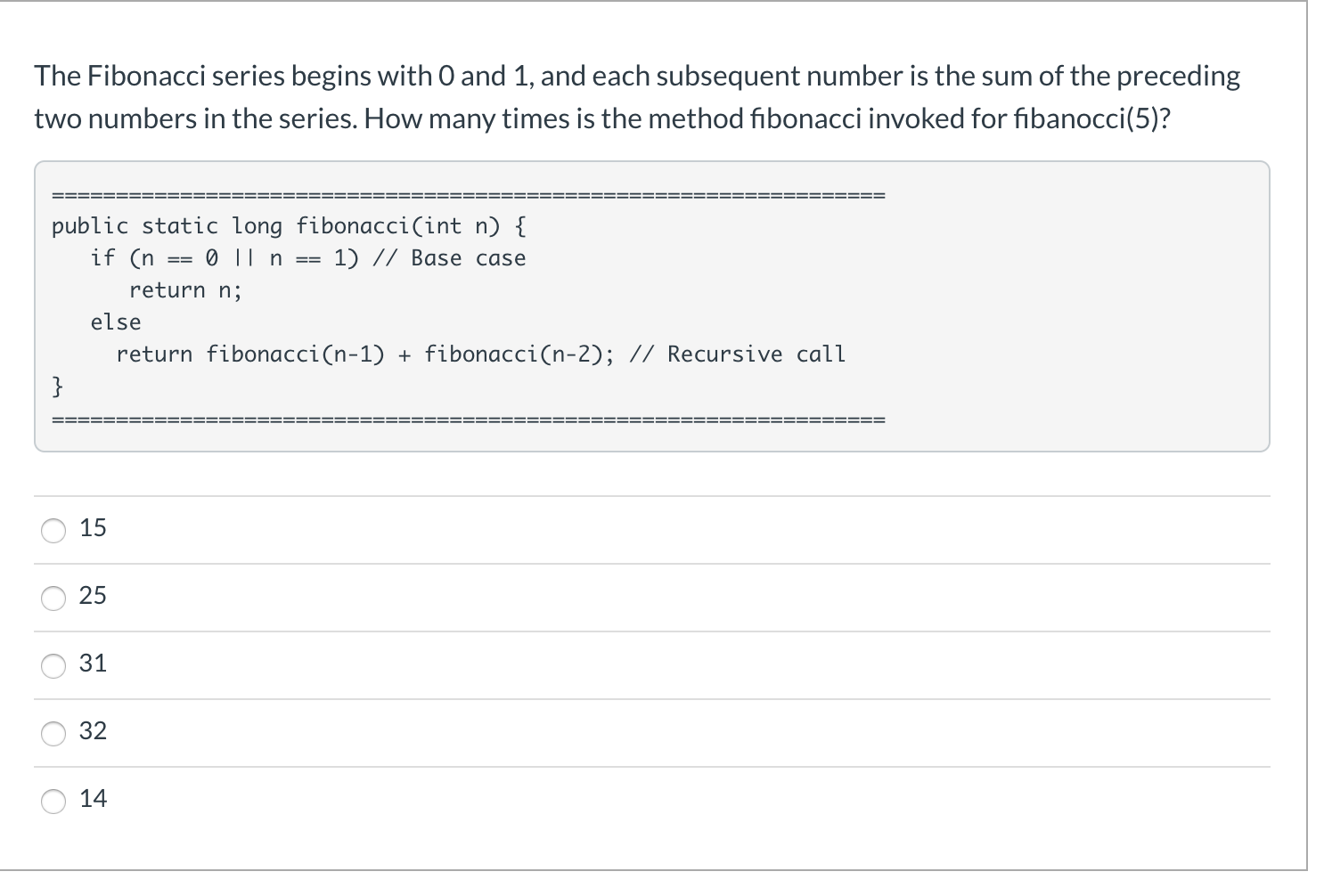Click the answer label text 31
The height and width of the screenshot is (896, 1324).
click(x=93, y=663)
